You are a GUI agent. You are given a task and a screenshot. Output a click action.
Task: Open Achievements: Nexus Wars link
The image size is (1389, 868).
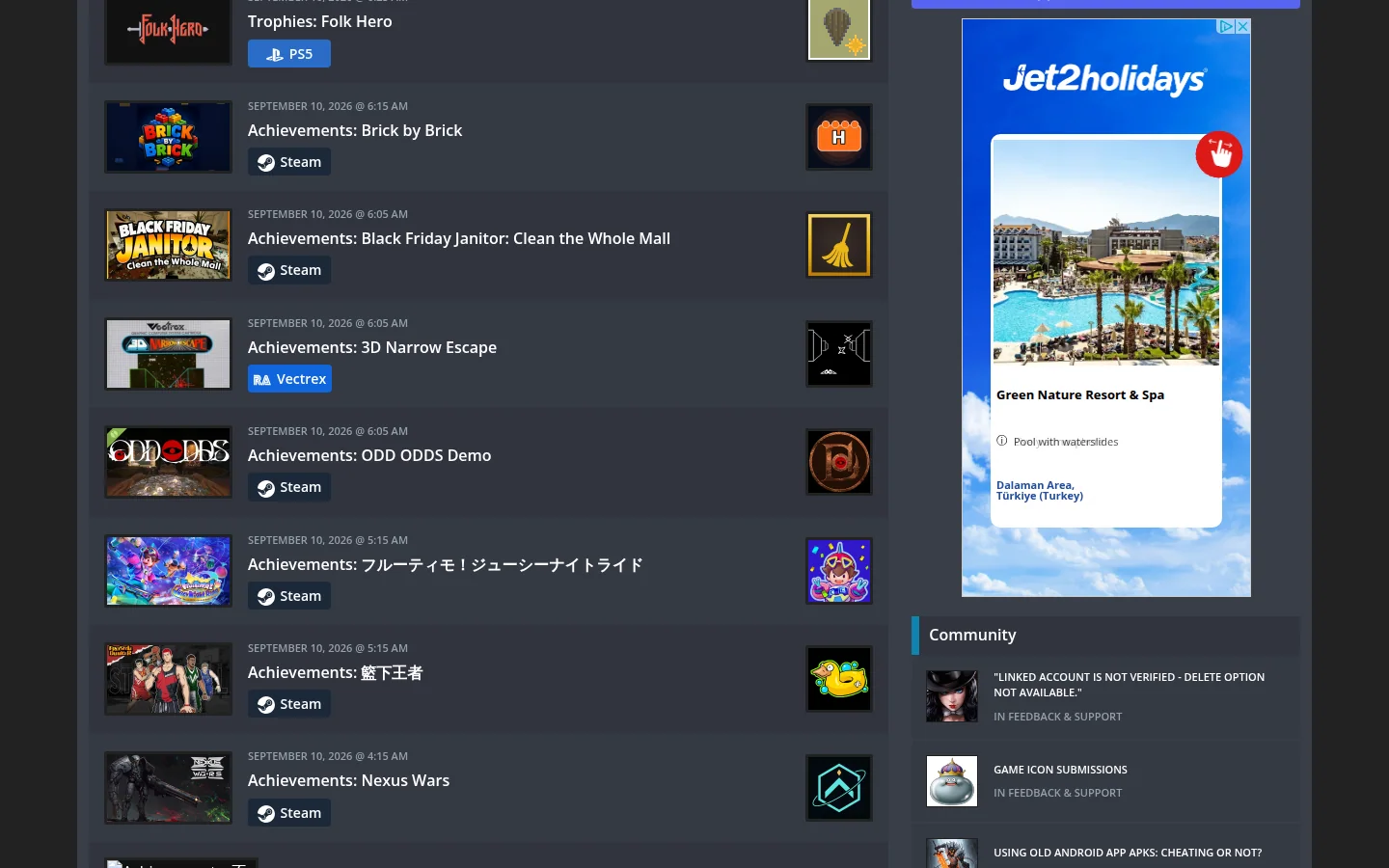coord(349,780)
